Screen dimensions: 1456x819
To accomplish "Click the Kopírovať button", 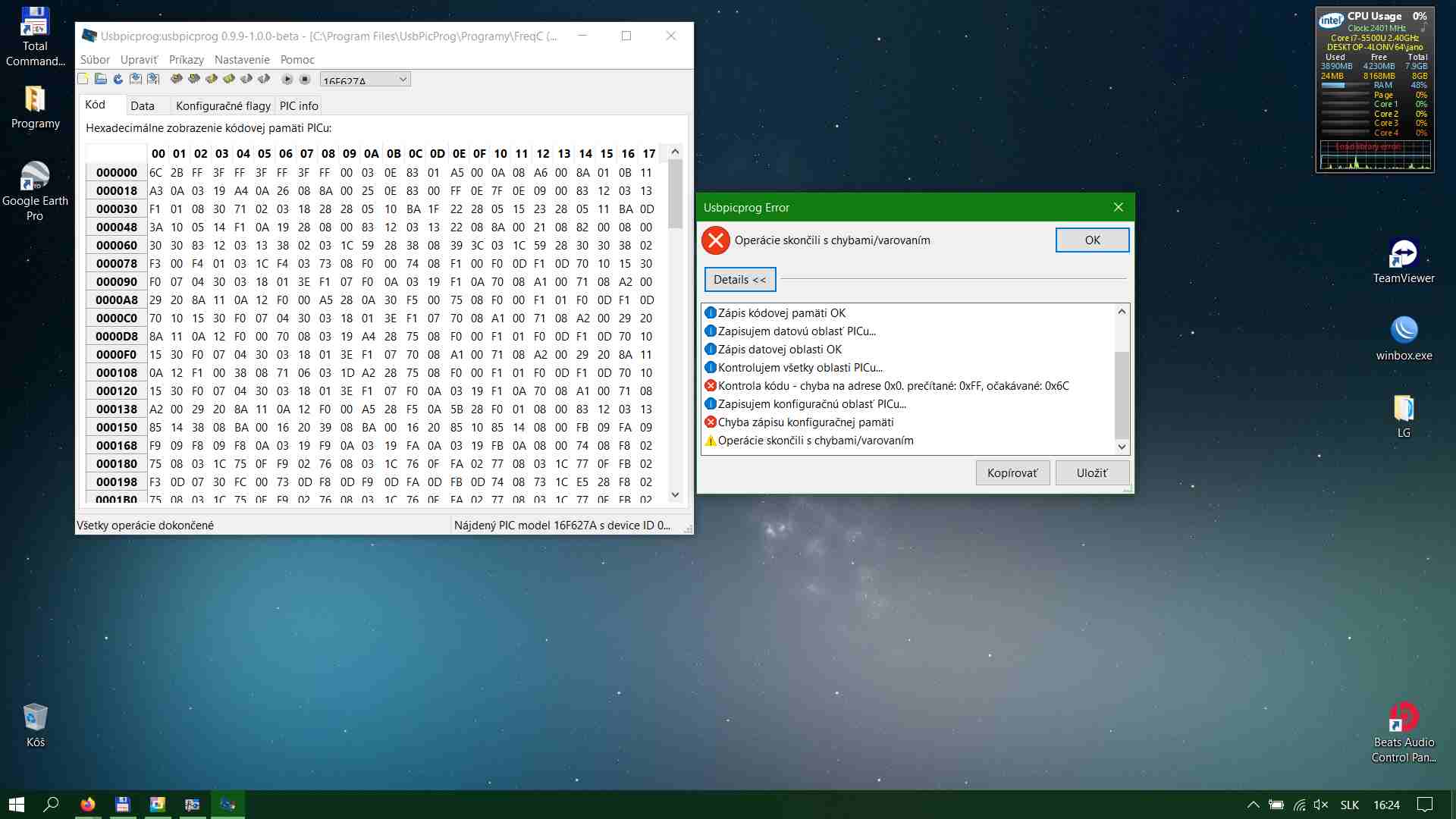I will pyautogui.click(x=1012, y=473).
